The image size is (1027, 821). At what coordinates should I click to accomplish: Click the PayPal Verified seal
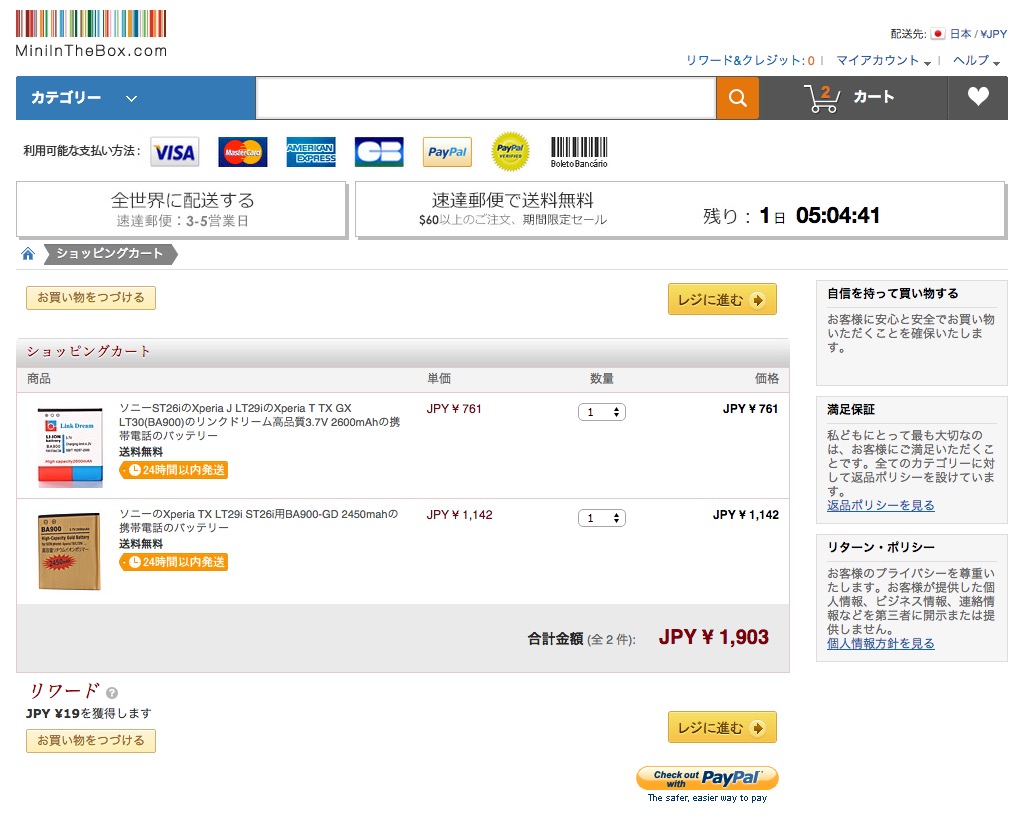pyautogui.click(x=510, y=151)
